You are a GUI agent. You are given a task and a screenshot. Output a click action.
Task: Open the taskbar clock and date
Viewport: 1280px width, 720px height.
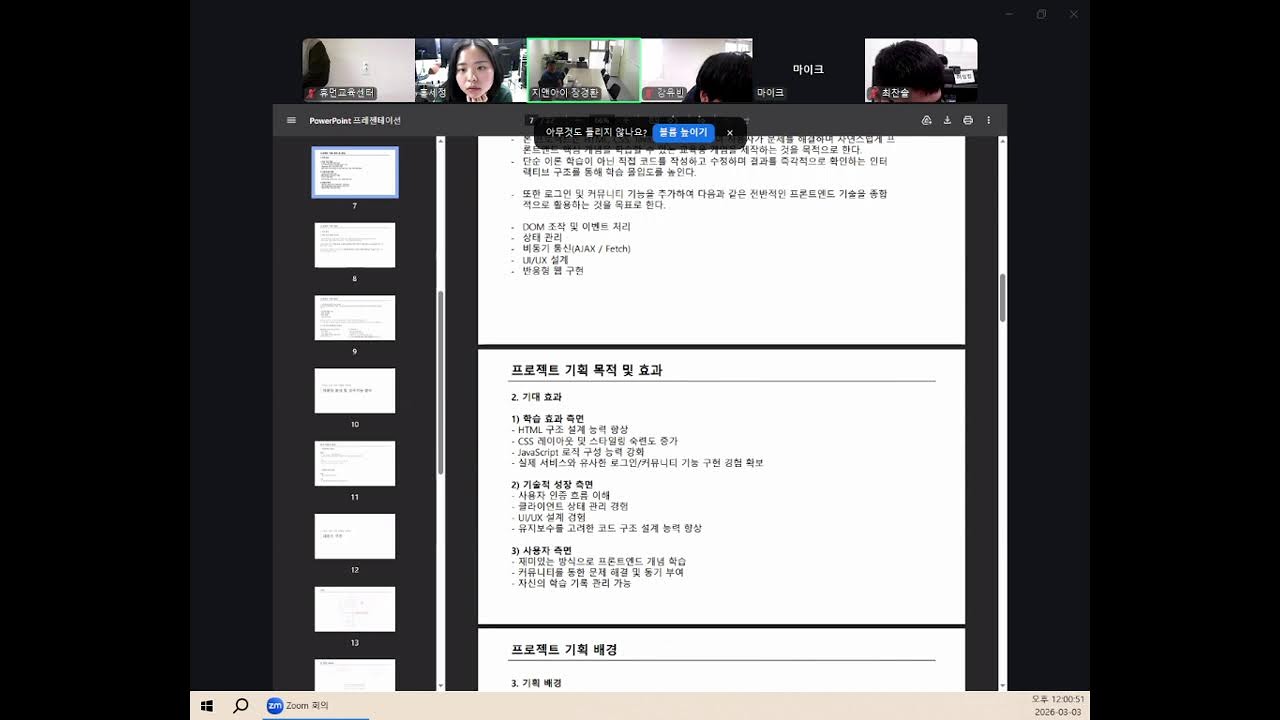pos(1058,705)
